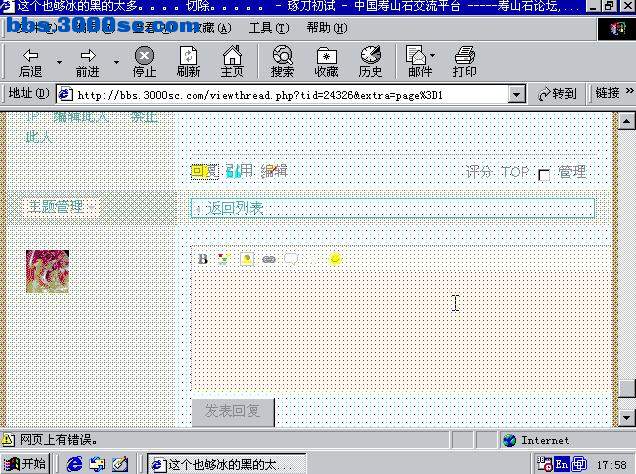
Task: Open the 搜索 search pane
Action: tap(282, 62)
